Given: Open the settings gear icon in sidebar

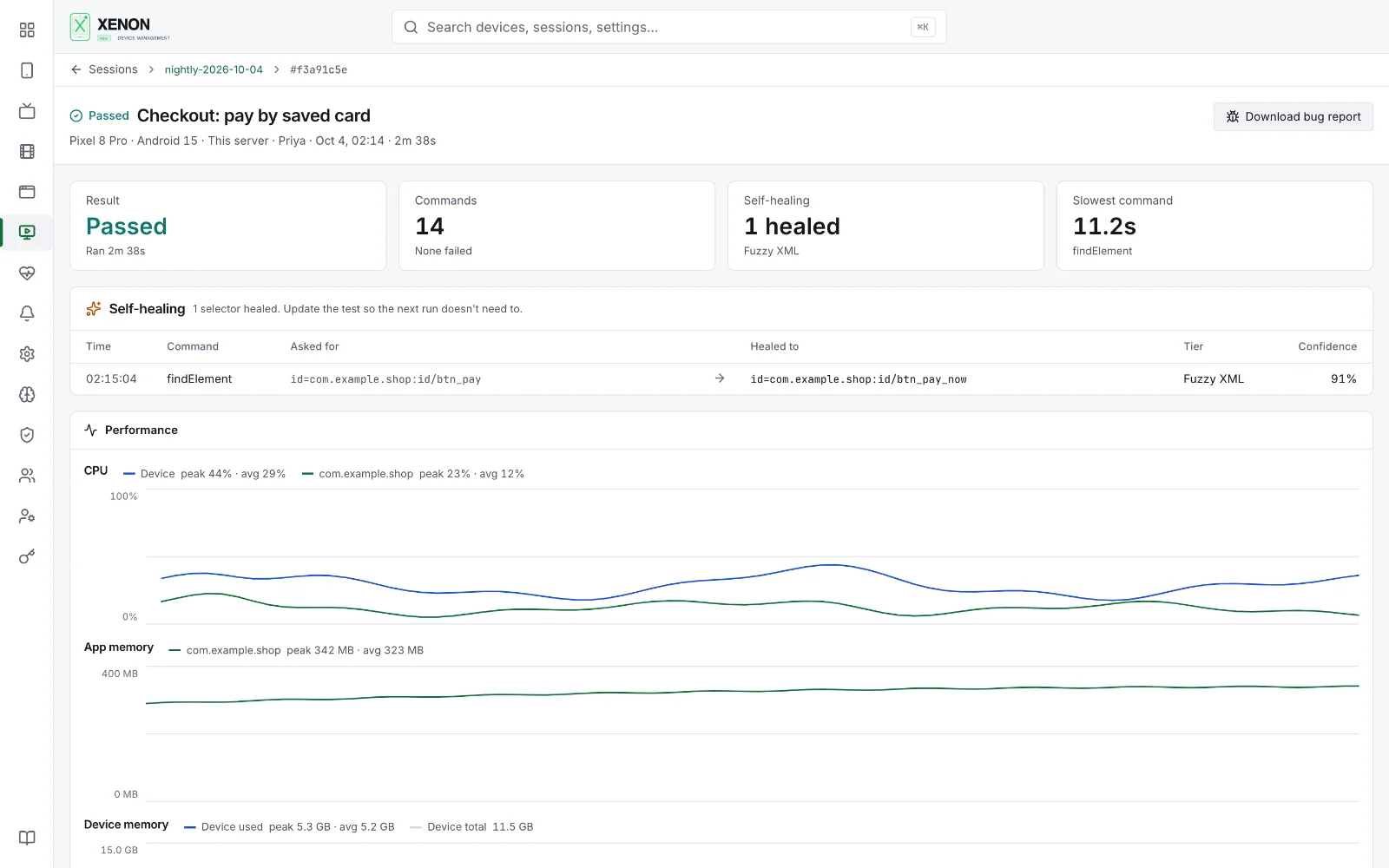Looking at the screenshot, I should click(x=27, y=353).
